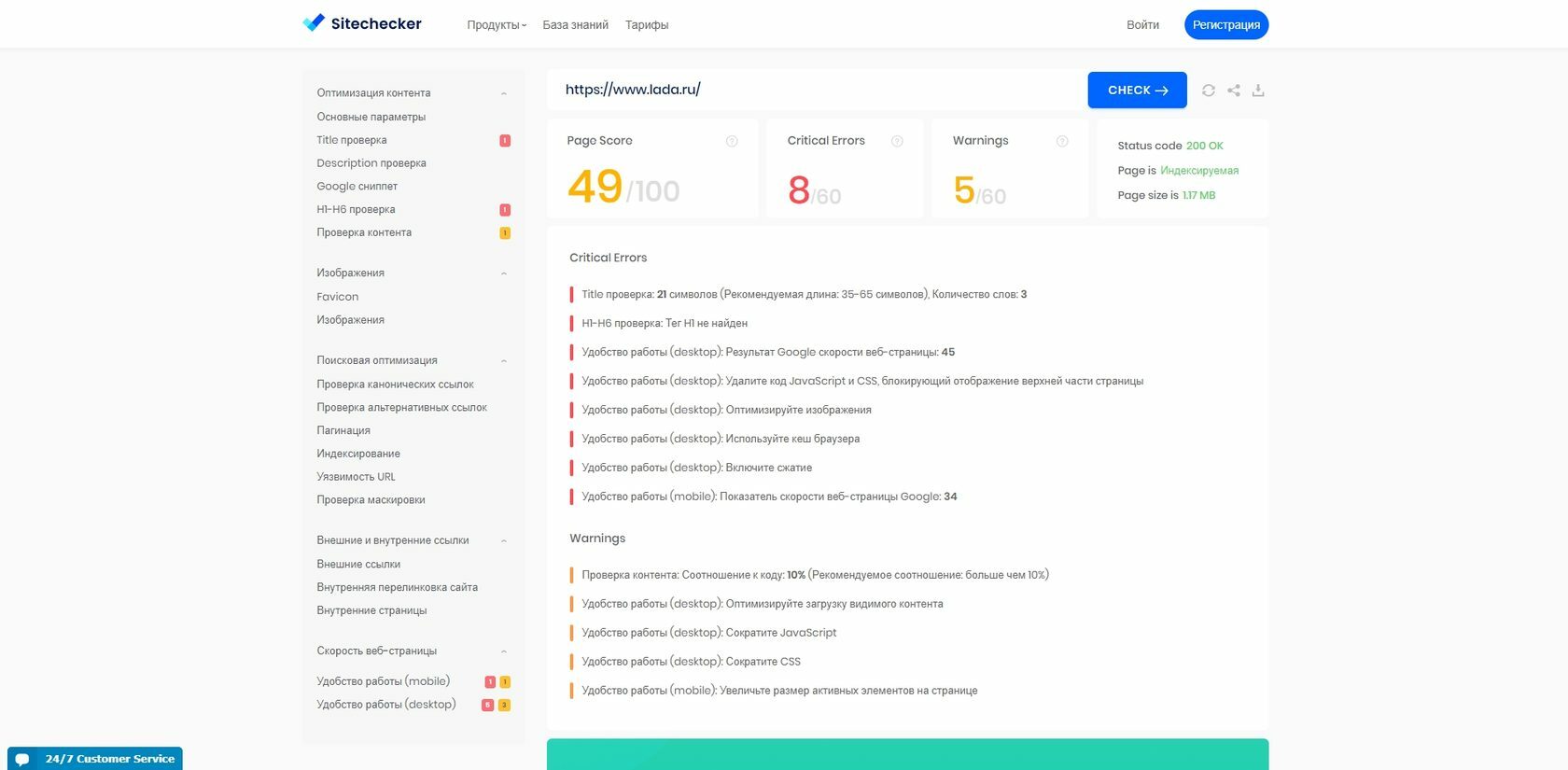The height and width of the screenshot is (770, 1568).
Task: Click Page Score help icon
Action: [x=732, y=141]
